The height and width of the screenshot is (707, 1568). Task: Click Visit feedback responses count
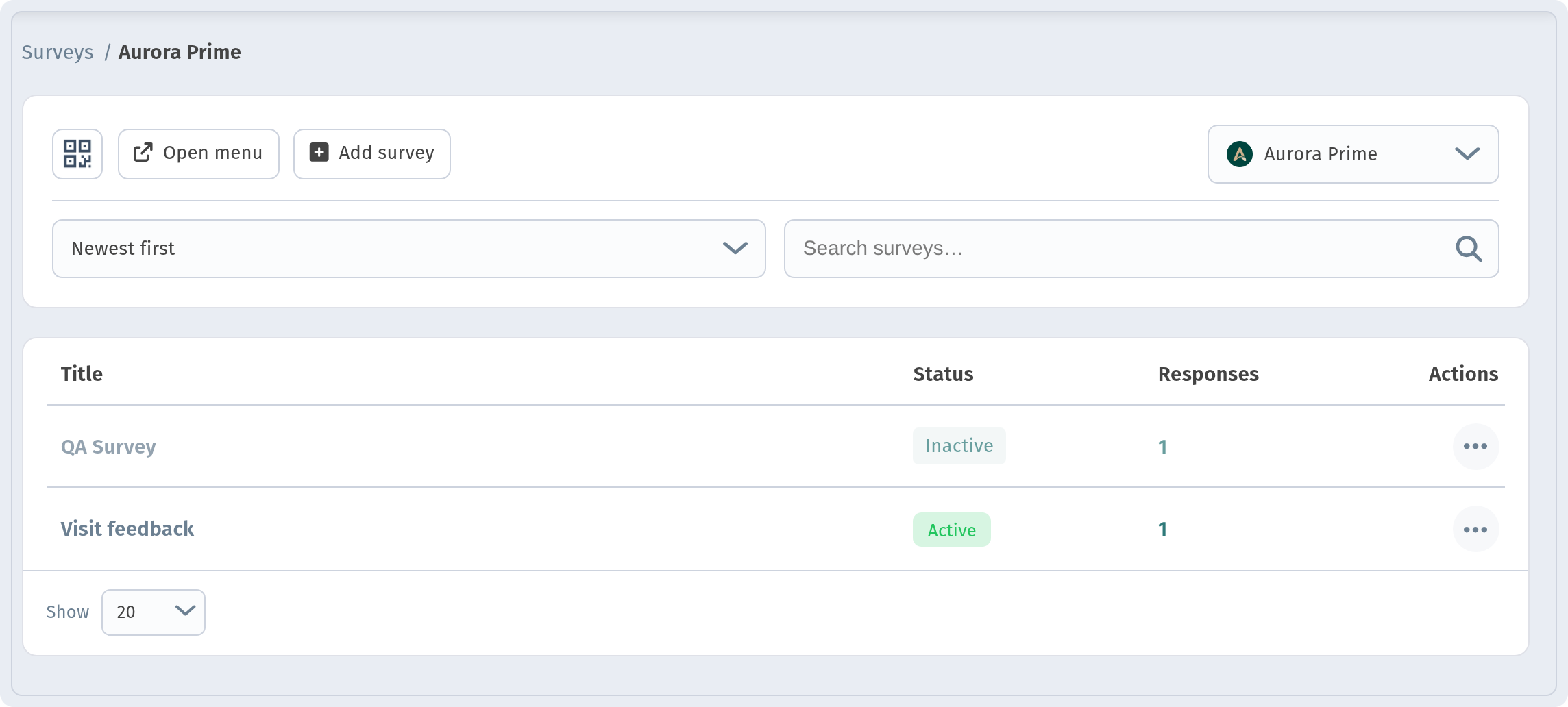click(1162, 529)
